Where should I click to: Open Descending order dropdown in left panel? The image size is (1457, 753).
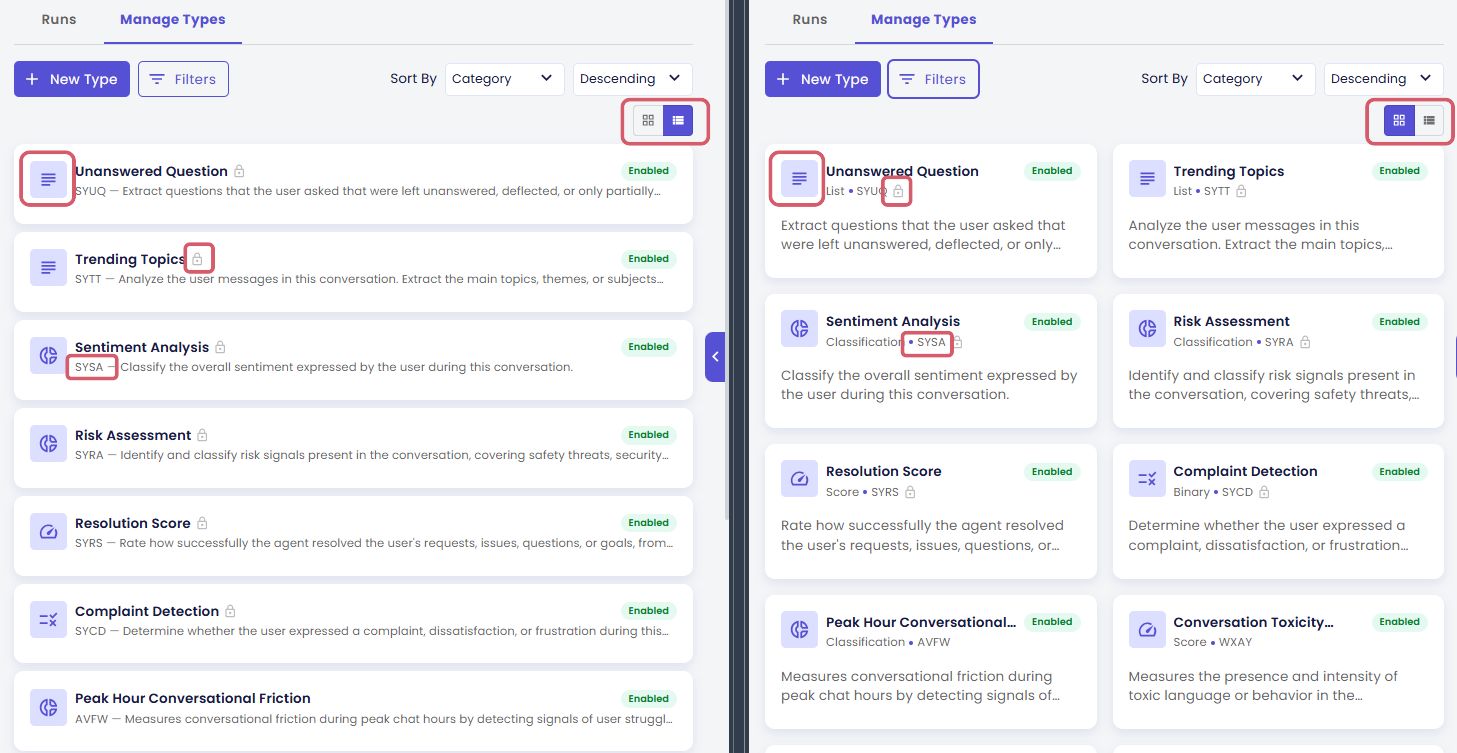tap(632, 79)
